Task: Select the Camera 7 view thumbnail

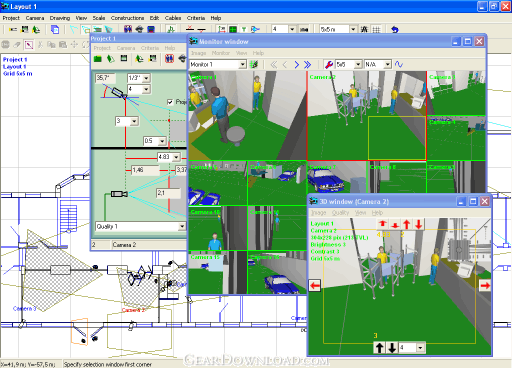Action: click(337, 177)
